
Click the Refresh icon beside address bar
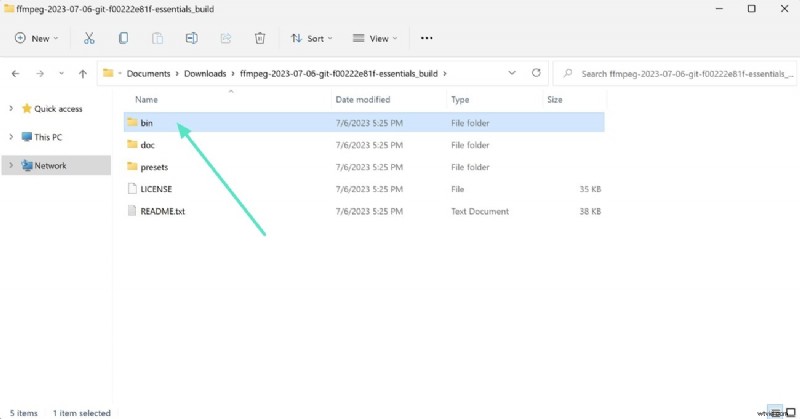536,73
